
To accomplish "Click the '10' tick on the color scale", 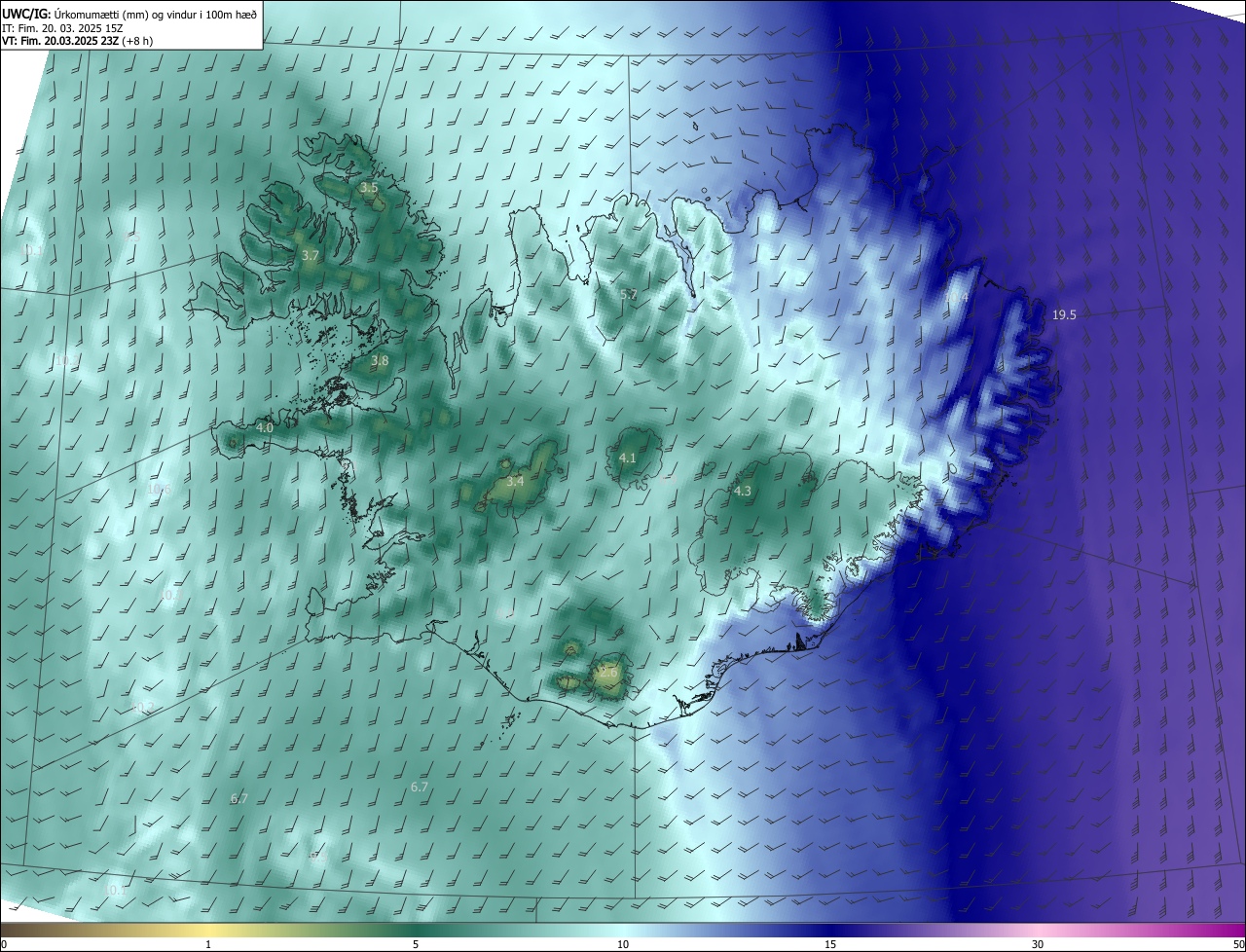I will (x=623, y=944).
